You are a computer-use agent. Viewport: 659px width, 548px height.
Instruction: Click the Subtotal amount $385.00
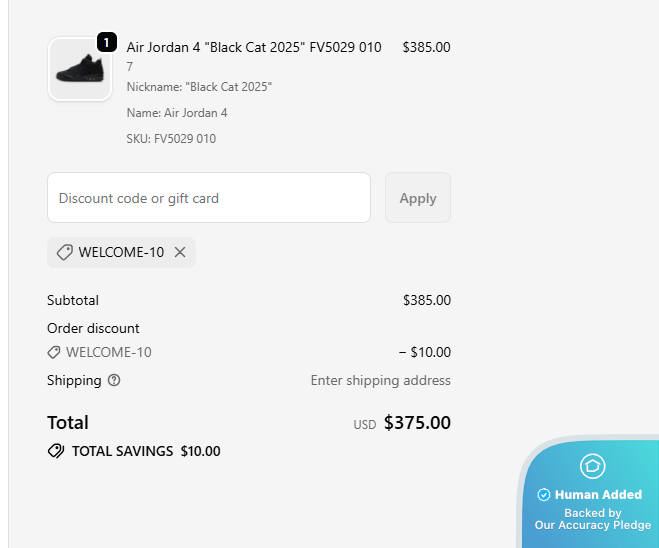tap(426, 300)
